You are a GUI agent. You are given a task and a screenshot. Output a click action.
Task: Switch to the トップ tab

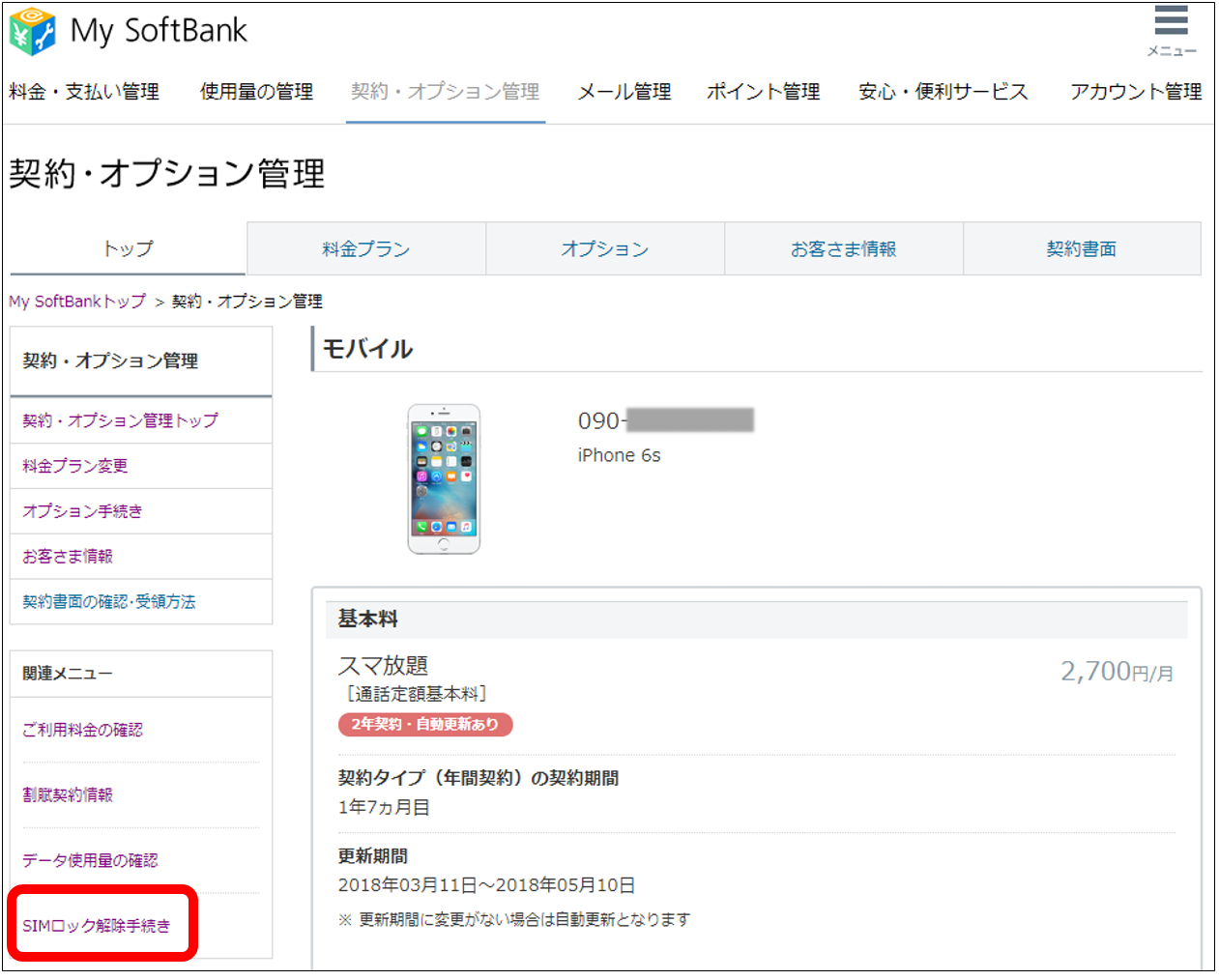pos(128,248)
